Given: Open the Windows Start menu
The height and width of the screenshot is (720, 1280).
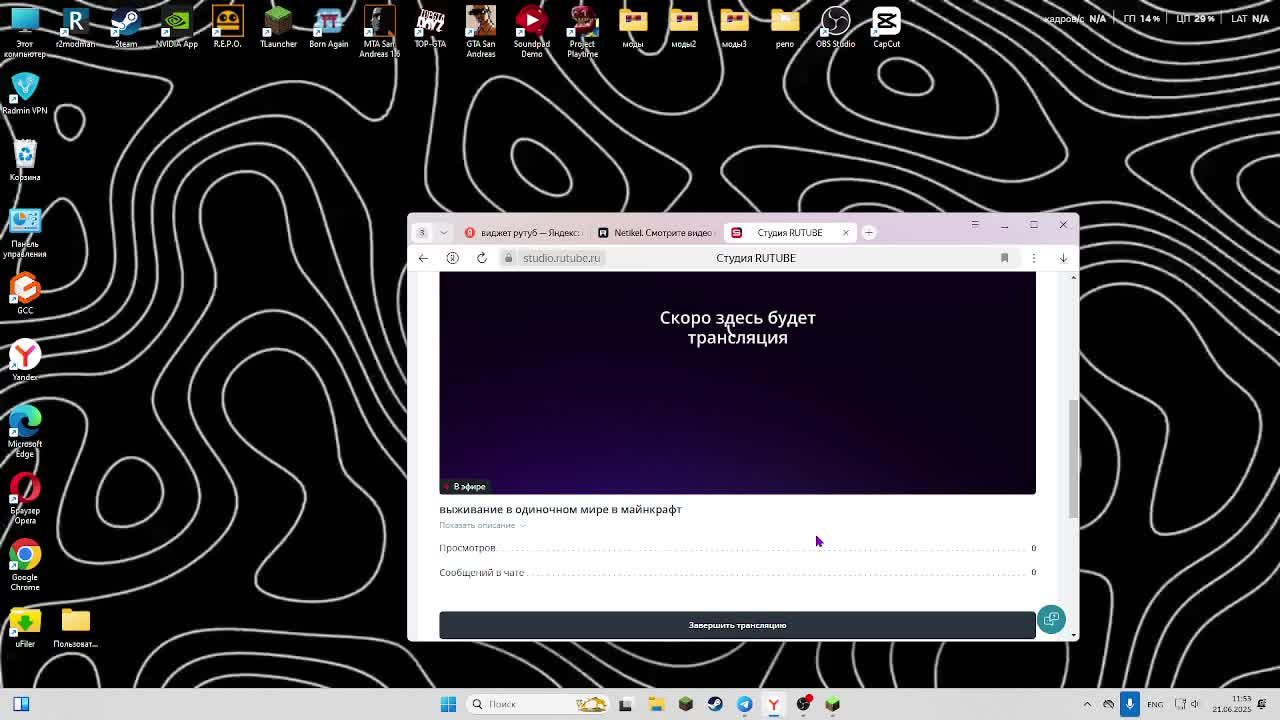Looking at the screenshot, I should point(448,704).
